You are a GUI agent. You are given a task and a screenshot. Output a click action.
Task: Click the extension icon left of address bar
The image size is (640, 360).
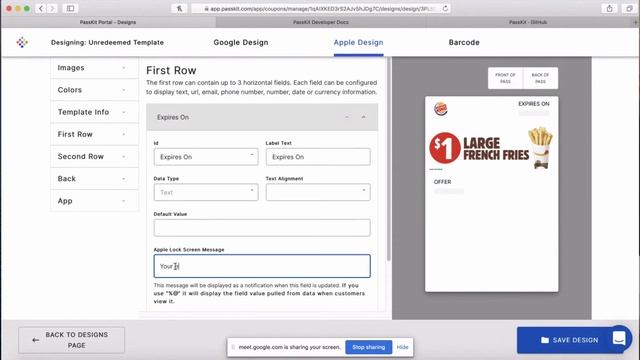[x=179, y=8]
